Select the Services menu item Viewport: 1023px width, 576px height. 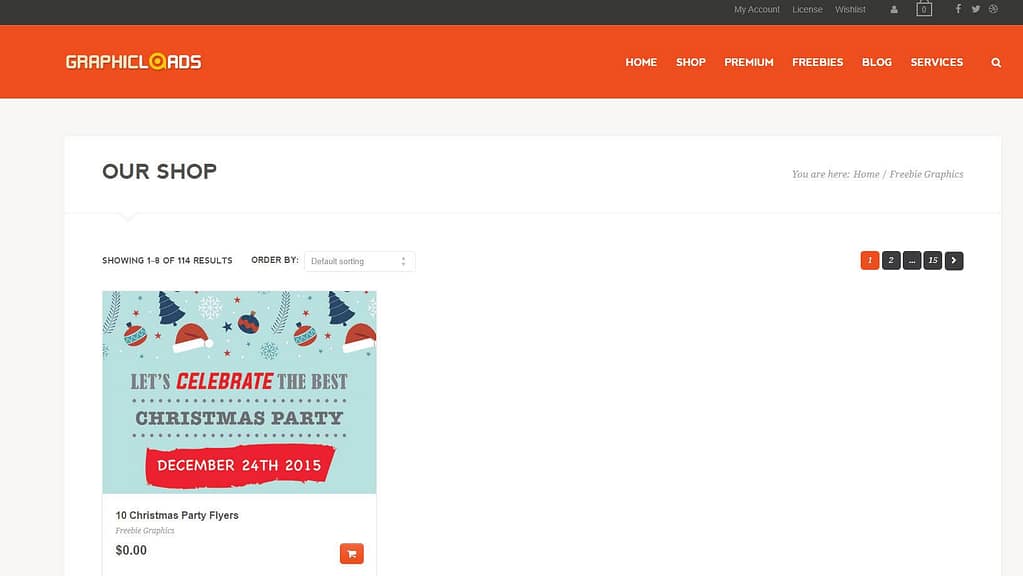click(936, 62)
